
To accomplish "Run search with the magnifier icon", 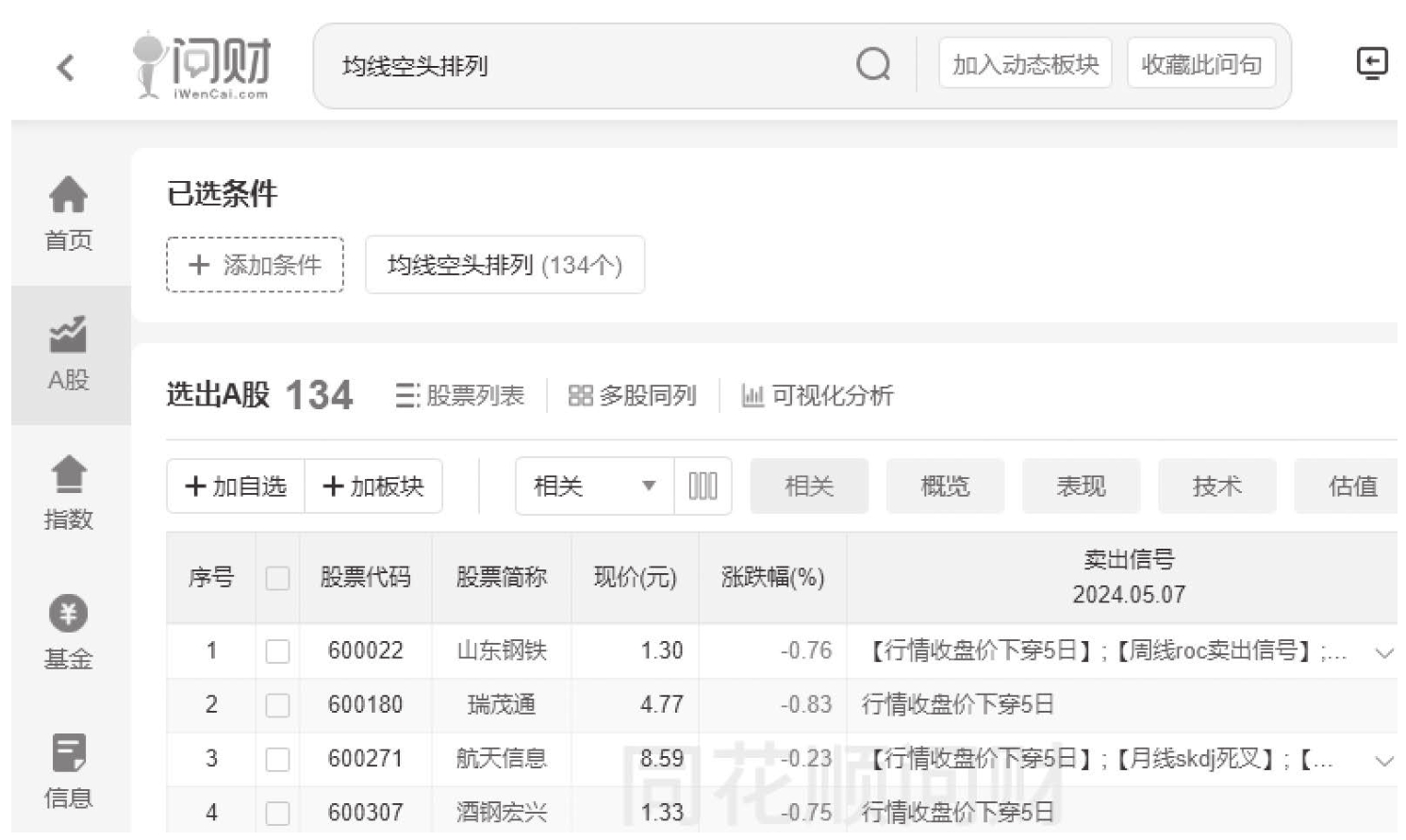I will (x=873, y=65).
